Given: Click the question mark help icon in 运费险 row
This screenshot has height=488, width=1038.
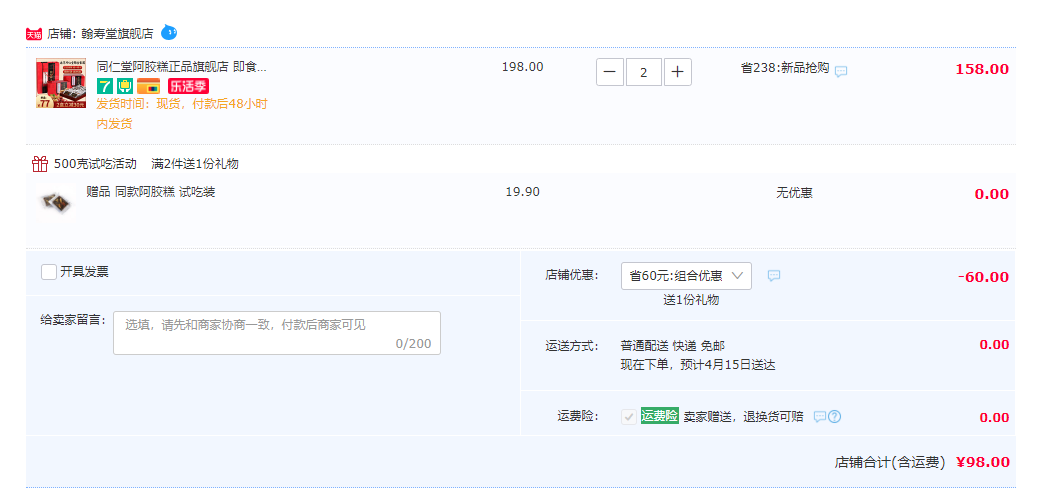Looking at the screenshot, I should 835,416.
